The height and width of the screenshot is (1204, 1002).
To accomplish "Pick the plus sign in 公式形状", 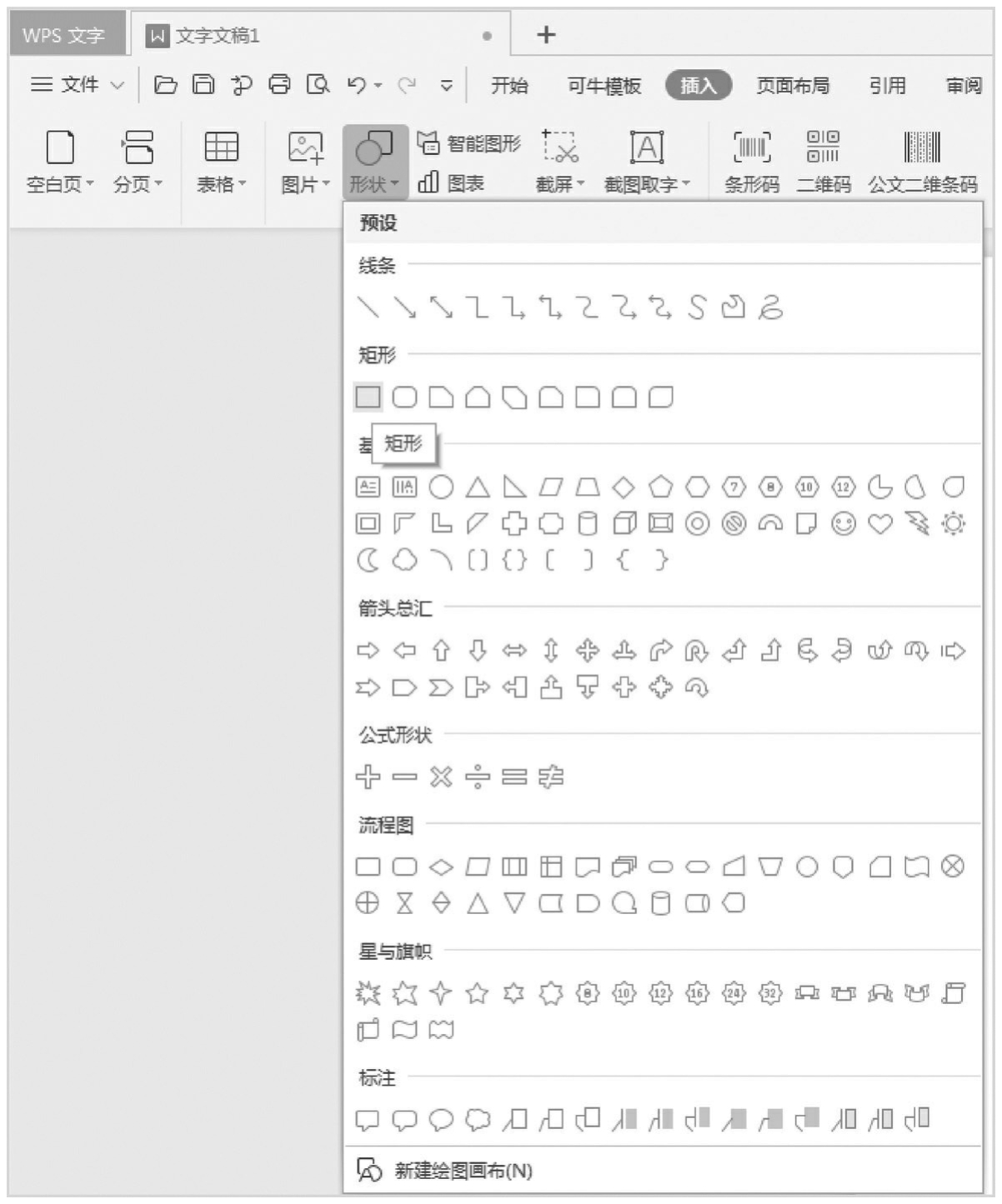I will (x=368, y=777).
